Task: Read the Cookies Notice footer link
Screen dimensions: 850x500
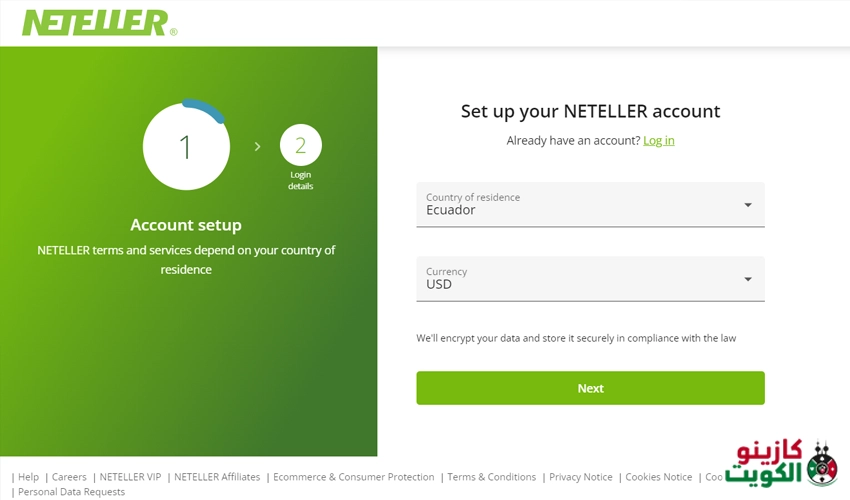Action: click(659, 477)
